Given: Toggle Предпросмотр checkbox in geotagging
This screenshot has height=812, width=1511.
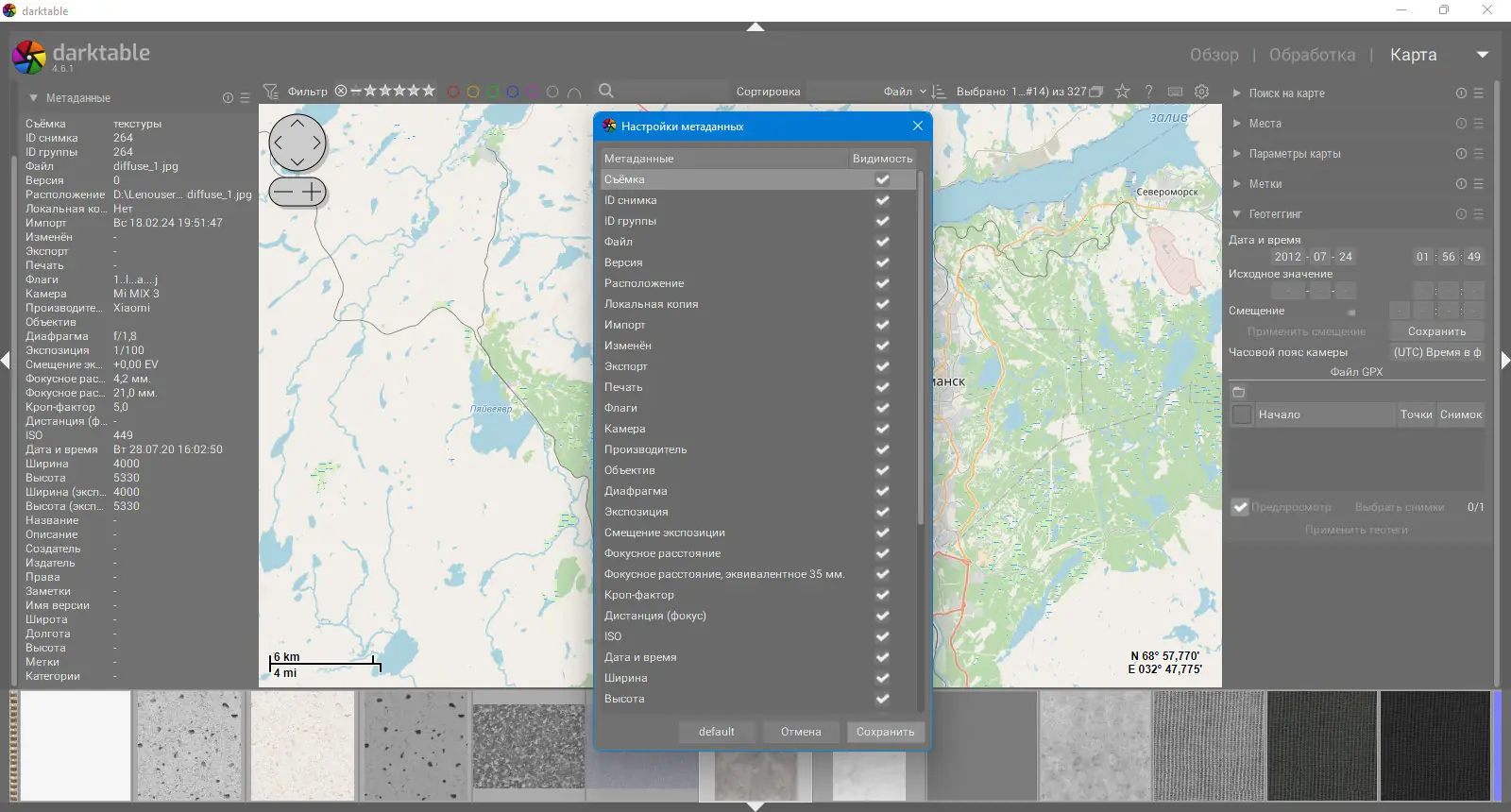Looking at the screenshot, I should coord(1240,507).
